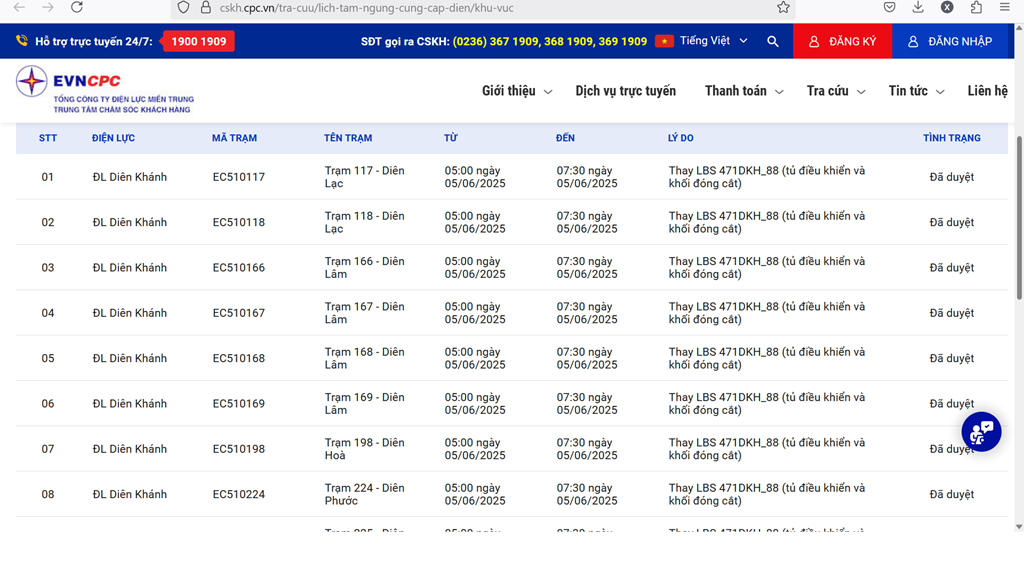
Task: Expand the Tra cứu menu
Action: click(x=835, y=91)
